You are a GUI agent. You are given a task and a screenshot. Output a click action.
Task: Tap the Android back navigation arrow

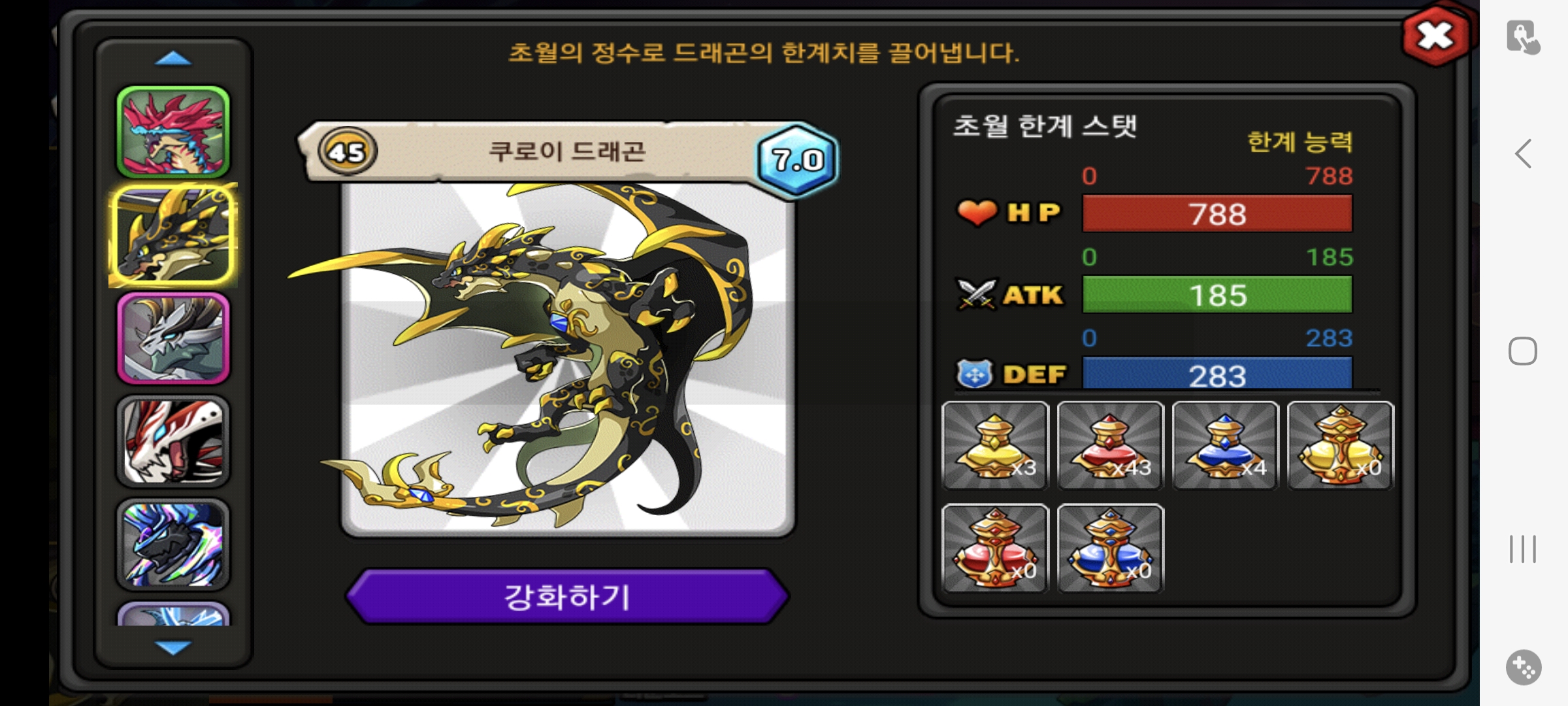pos(1523,154)
